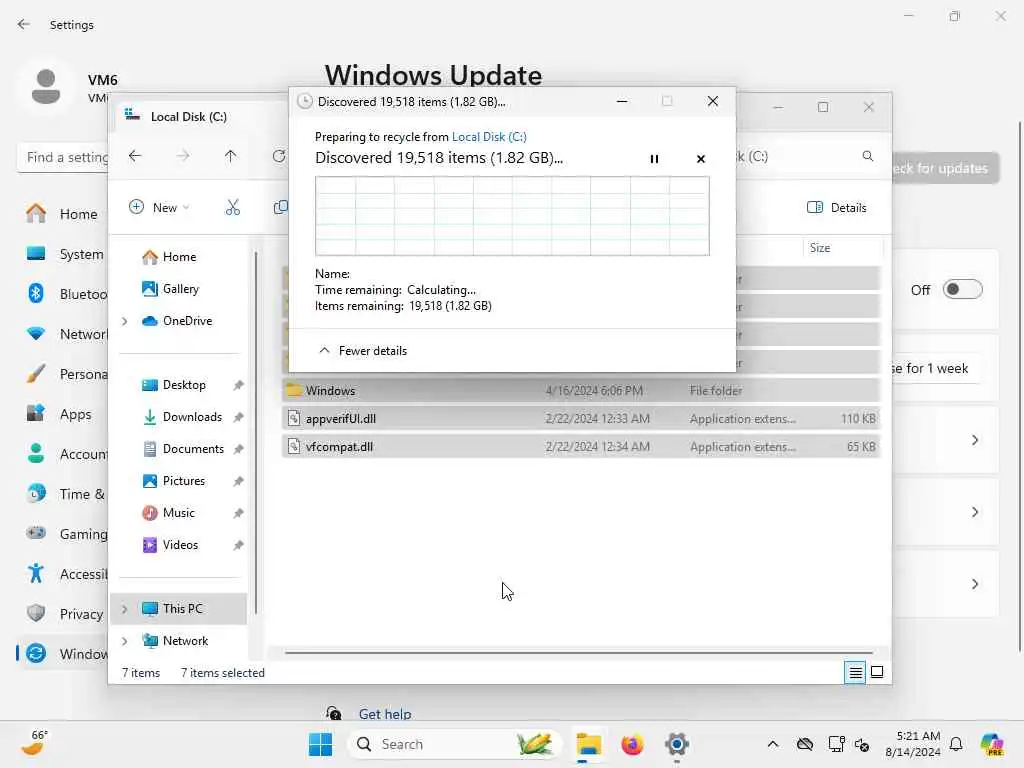Viewport: 1024px width, 768px height.
Task: Click Check for updates button
Action: [x=945, y=168]
